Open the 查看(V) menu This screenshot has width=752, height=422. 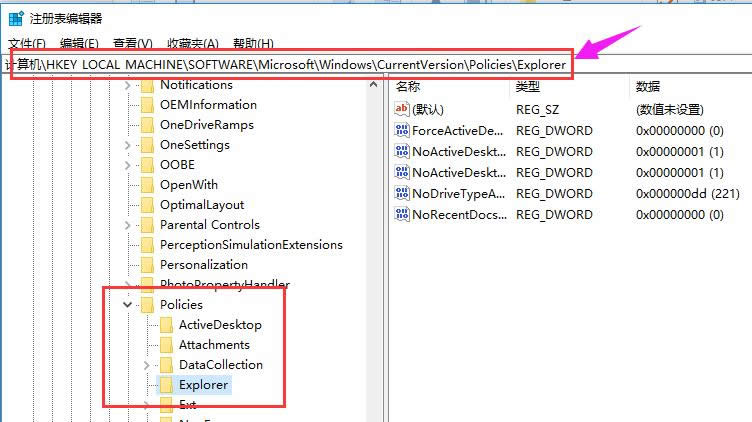tap(132, 44)
